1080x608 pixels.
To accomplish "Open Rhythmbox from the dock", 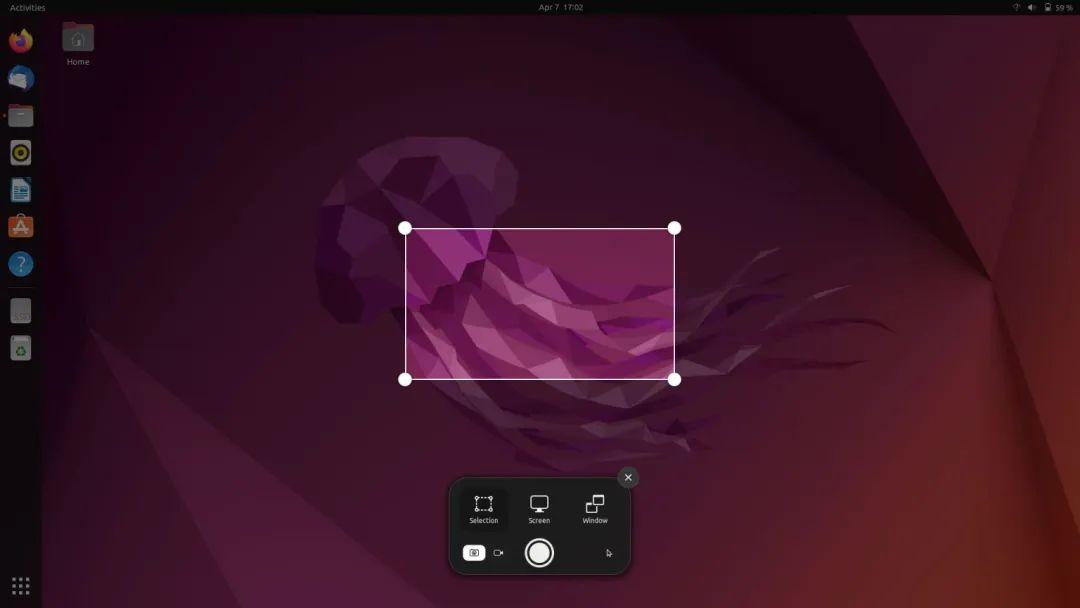I will (x=21, y=152).
